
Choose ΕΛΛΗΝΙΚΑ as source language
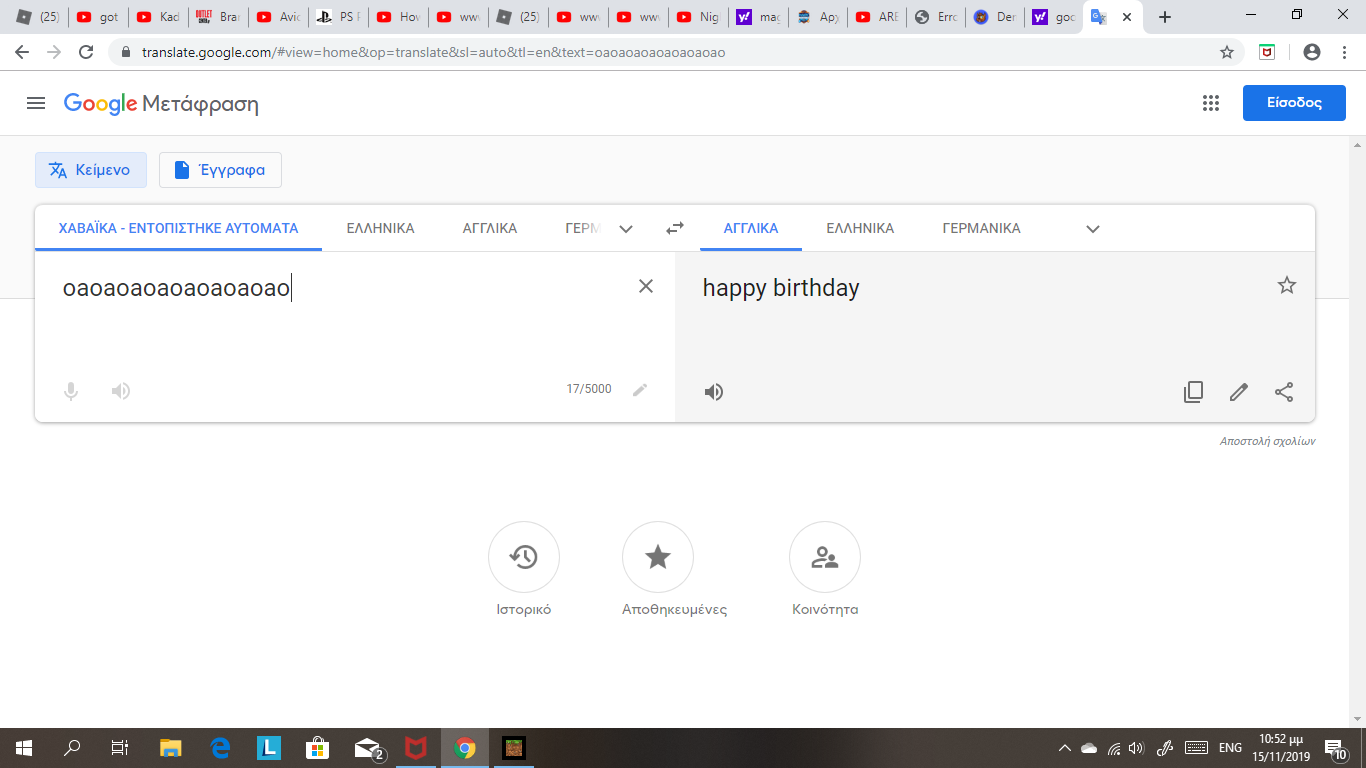tap(380, 228)
